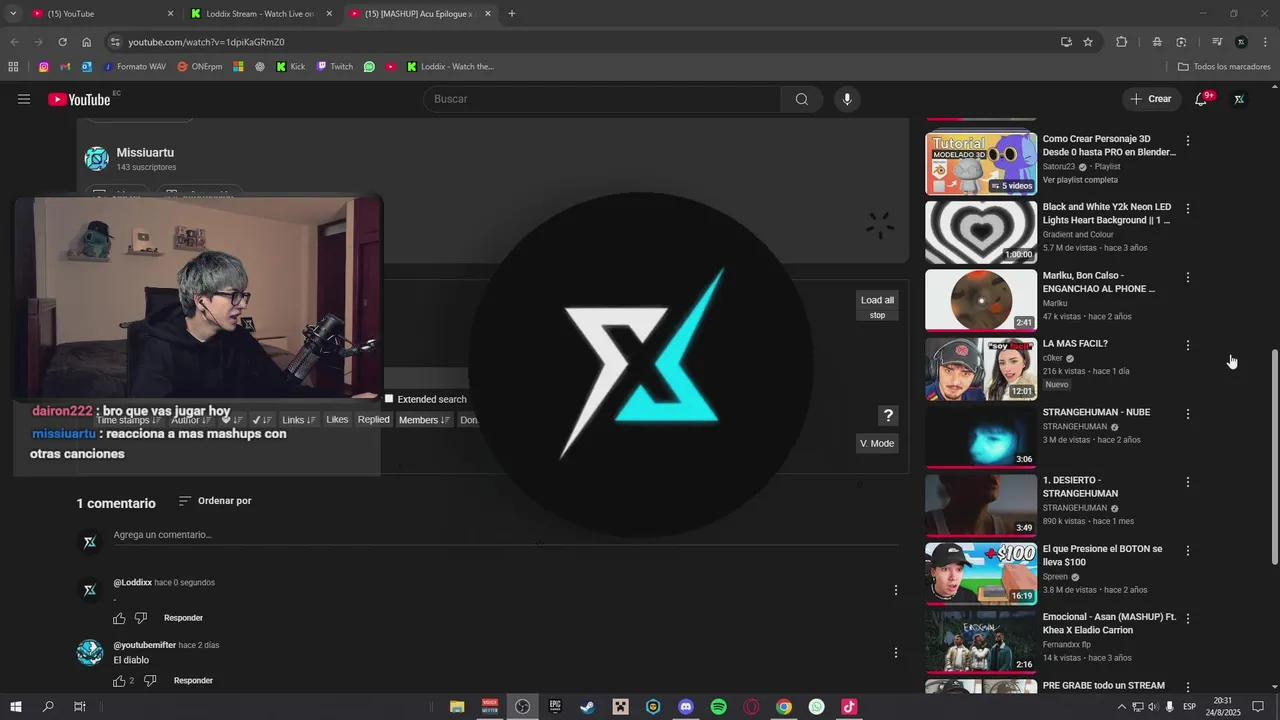Bookmark this page with the star icon
Image resolution: width=1280 pixels, height=720 pixels.
1088,42
